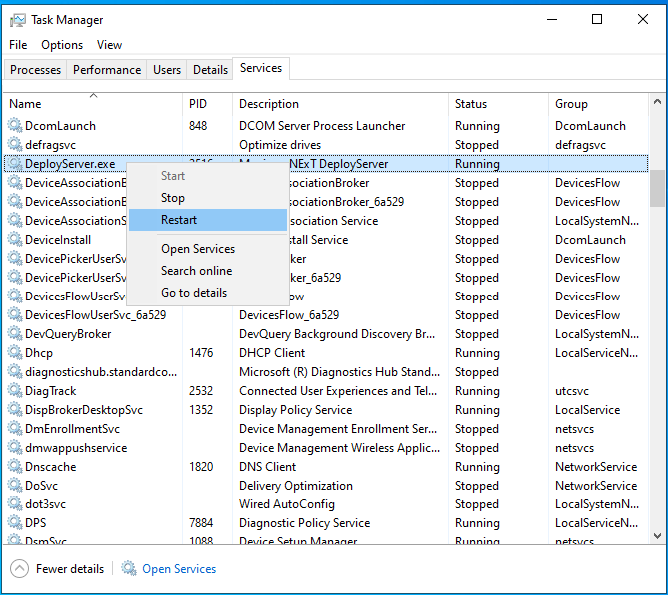The width and height of the screenshot is (668, 595).
Task: Sort by the Status column header
Action: point(498,104)
